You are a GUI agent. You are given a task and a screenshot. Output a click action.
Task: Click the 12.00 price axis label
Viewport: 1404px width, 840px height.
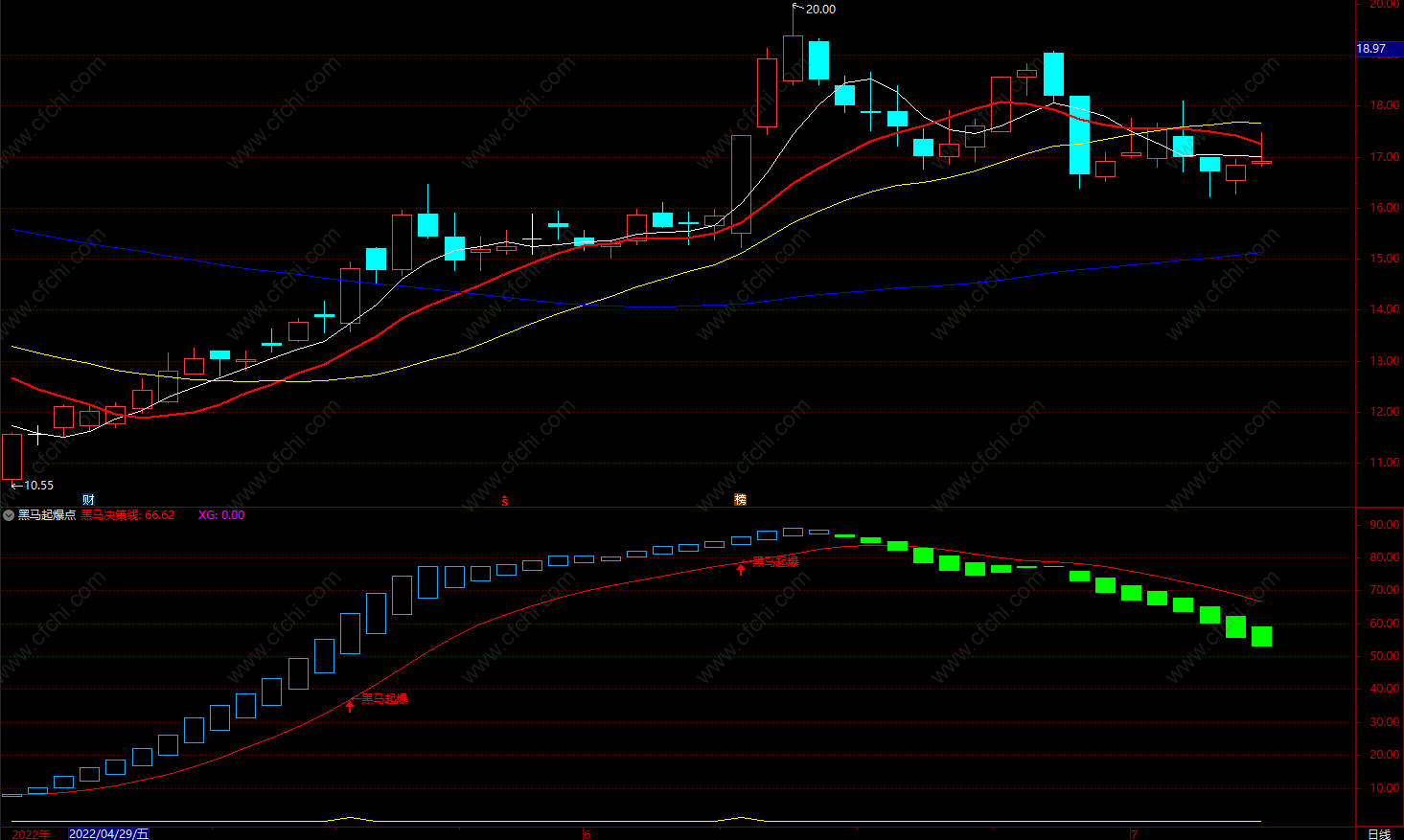coord(1384,412)
